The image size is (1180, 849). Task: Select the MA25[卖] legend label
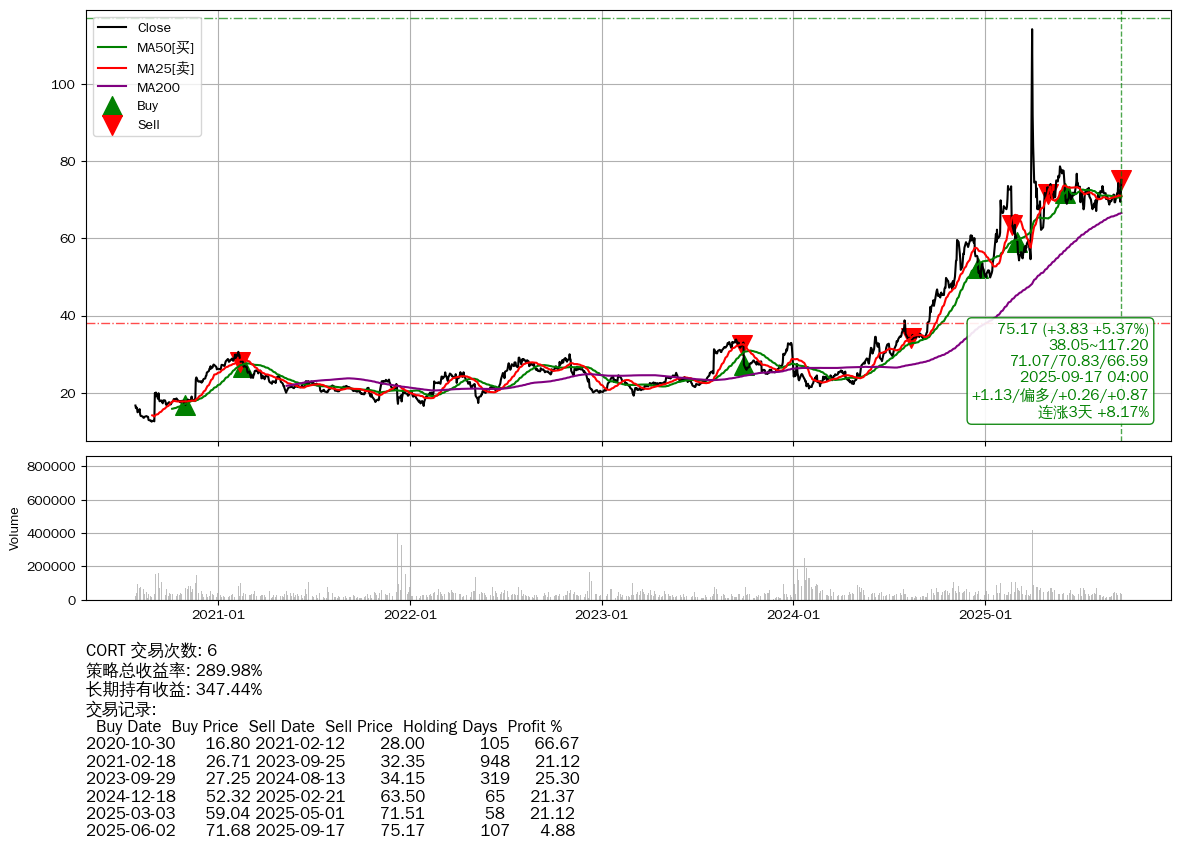165,67
